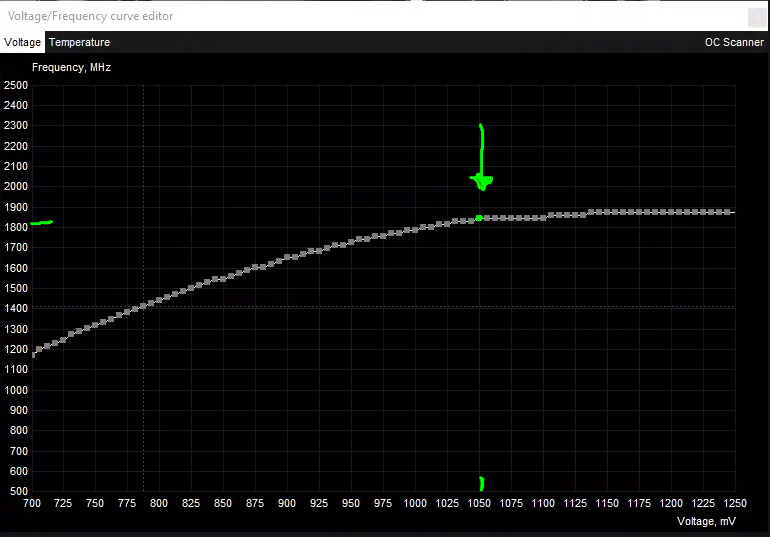This screenshot has height=537, width=770.
Task: Click the 1125 voltage axis label
Action: (575, 503)
